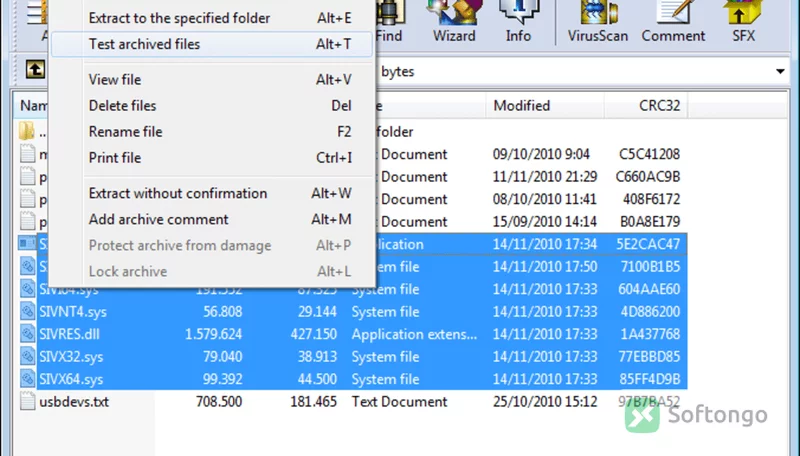
Task: Choose Extract without confirmation
Action: 212,193
